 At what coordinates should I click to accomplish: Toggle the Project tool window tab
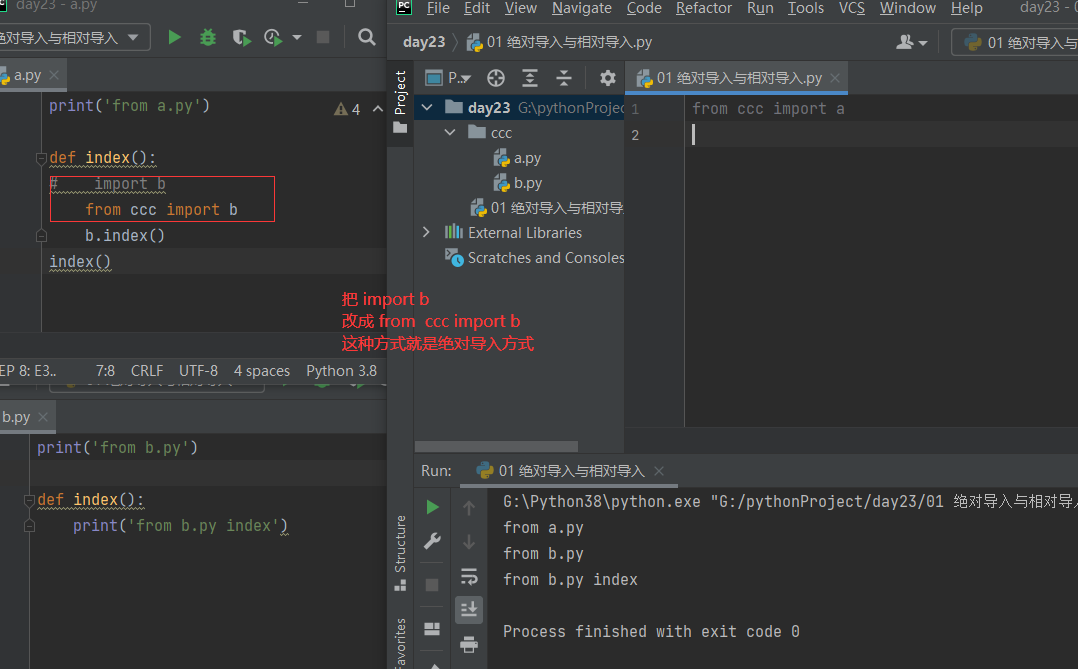pos(400,102)
